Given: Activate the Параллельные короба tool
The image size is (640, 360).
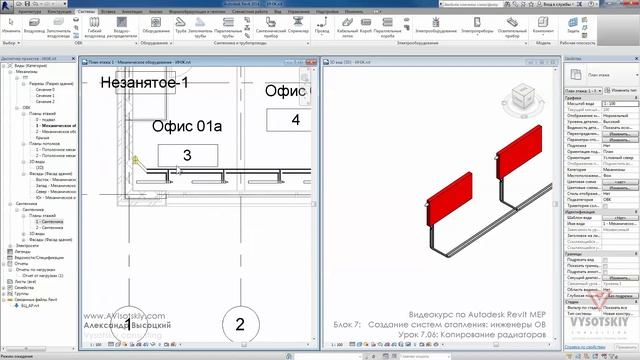Looking at the screenshot, I should pos(387,27).
